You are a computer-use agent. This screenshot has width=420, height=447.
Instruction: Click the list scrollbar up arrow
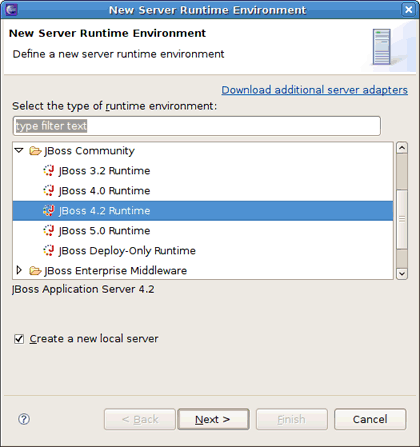(x=402, y=148)
